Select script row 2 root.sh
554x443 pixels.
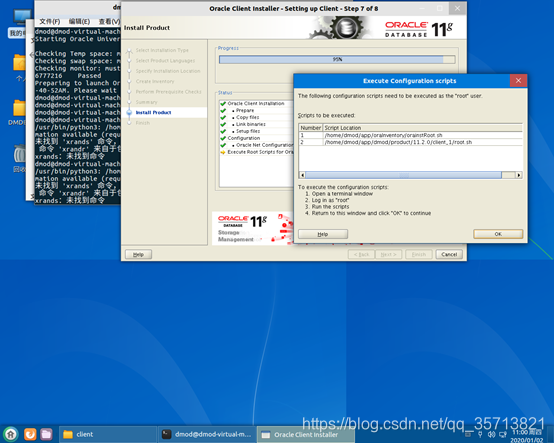click(x=410, y=142)
